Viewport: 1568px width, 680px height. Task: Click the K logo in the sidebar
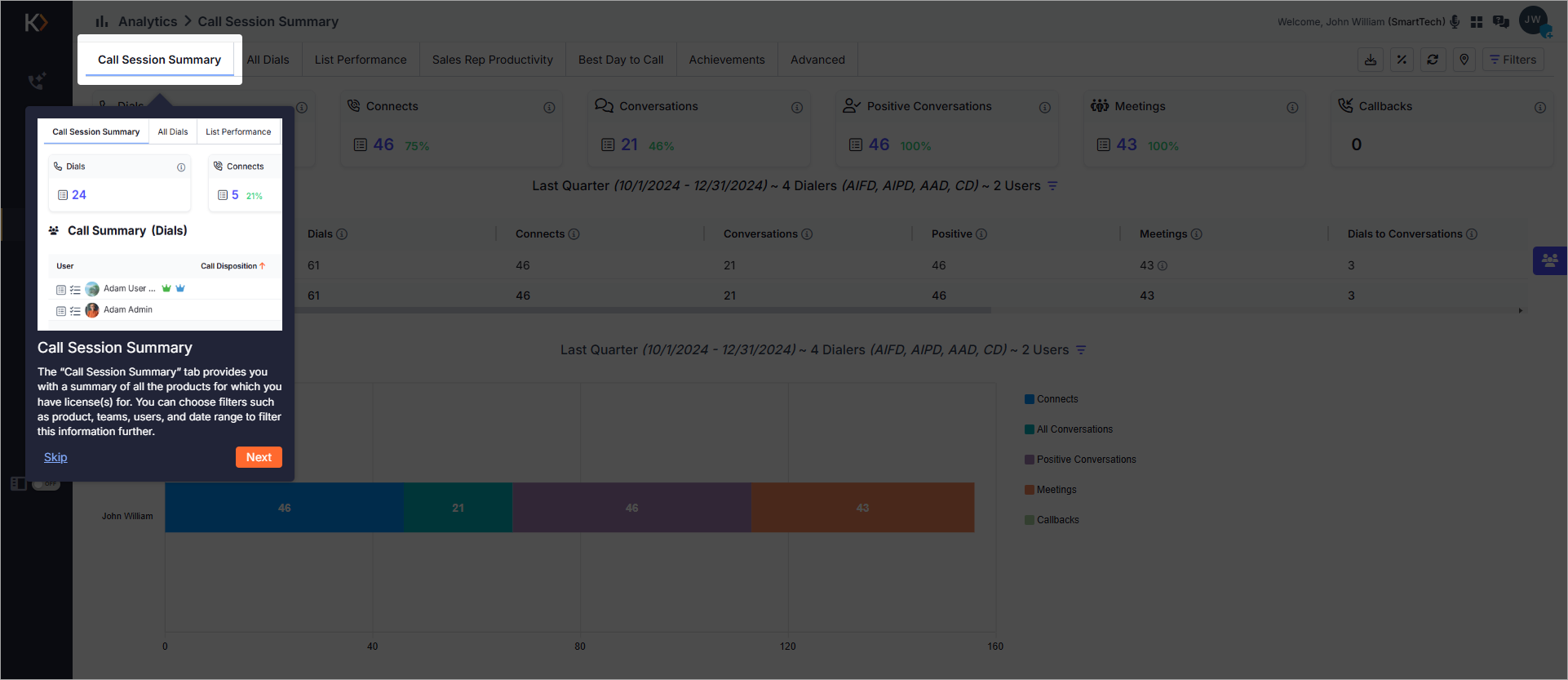pyautogui.click(x=36, y=22)
